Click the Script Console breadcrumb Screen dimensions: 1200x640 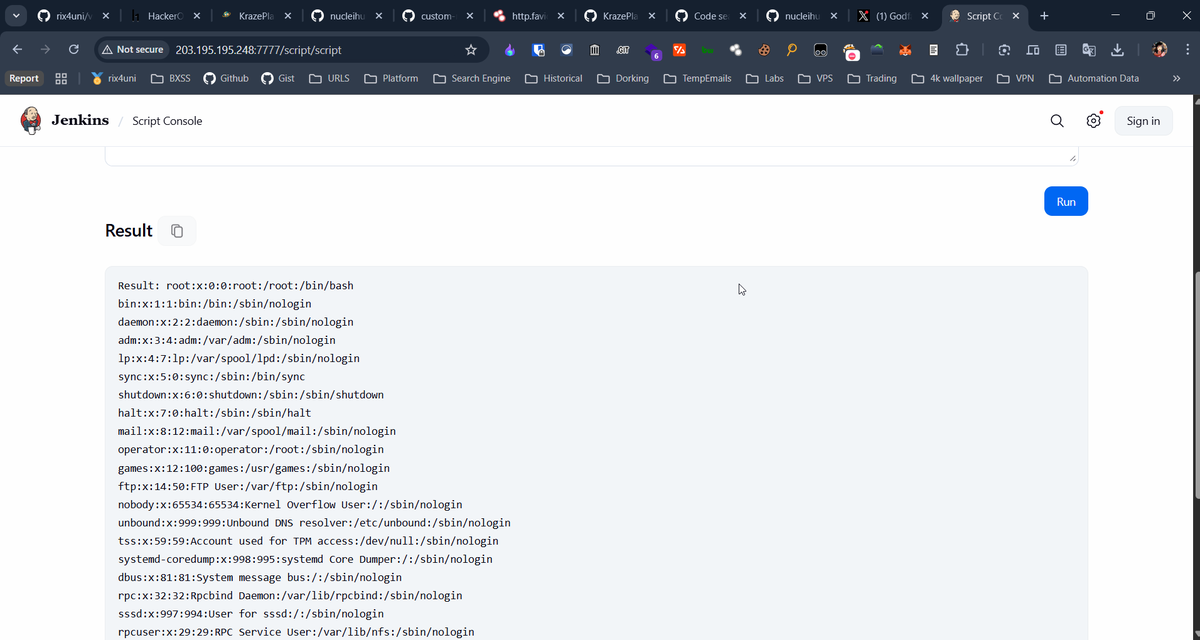[167, 121]
